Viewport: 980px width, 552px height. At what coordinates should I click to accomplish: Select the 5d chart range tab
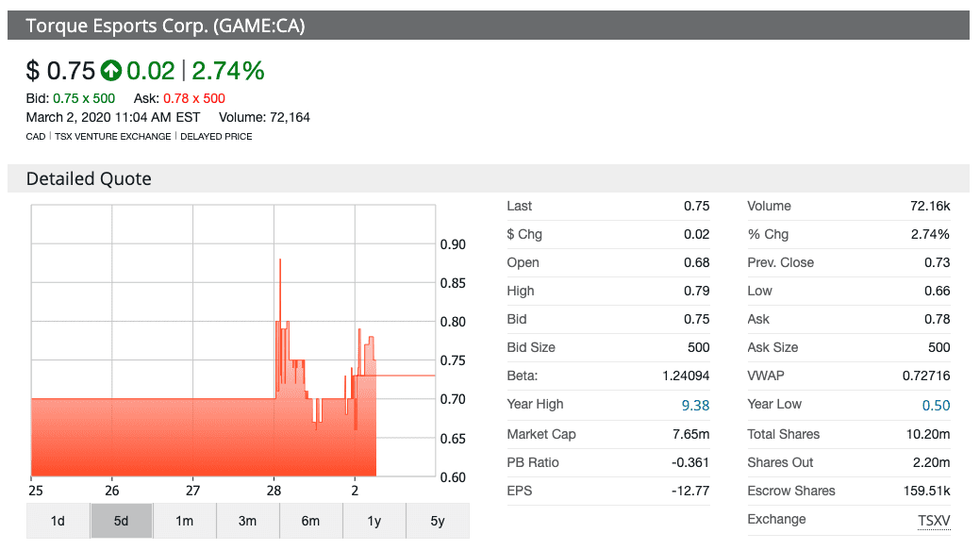(121, 521)
